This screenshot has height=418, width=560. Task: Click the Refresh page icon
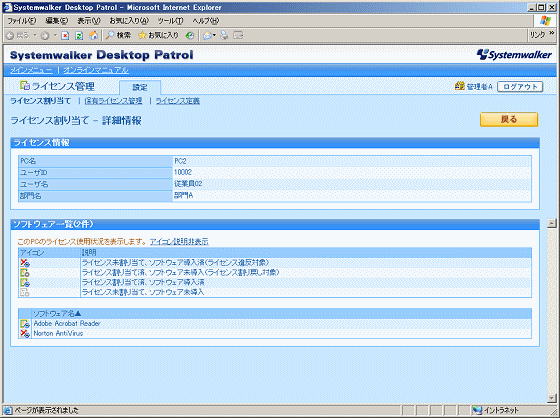79,35
